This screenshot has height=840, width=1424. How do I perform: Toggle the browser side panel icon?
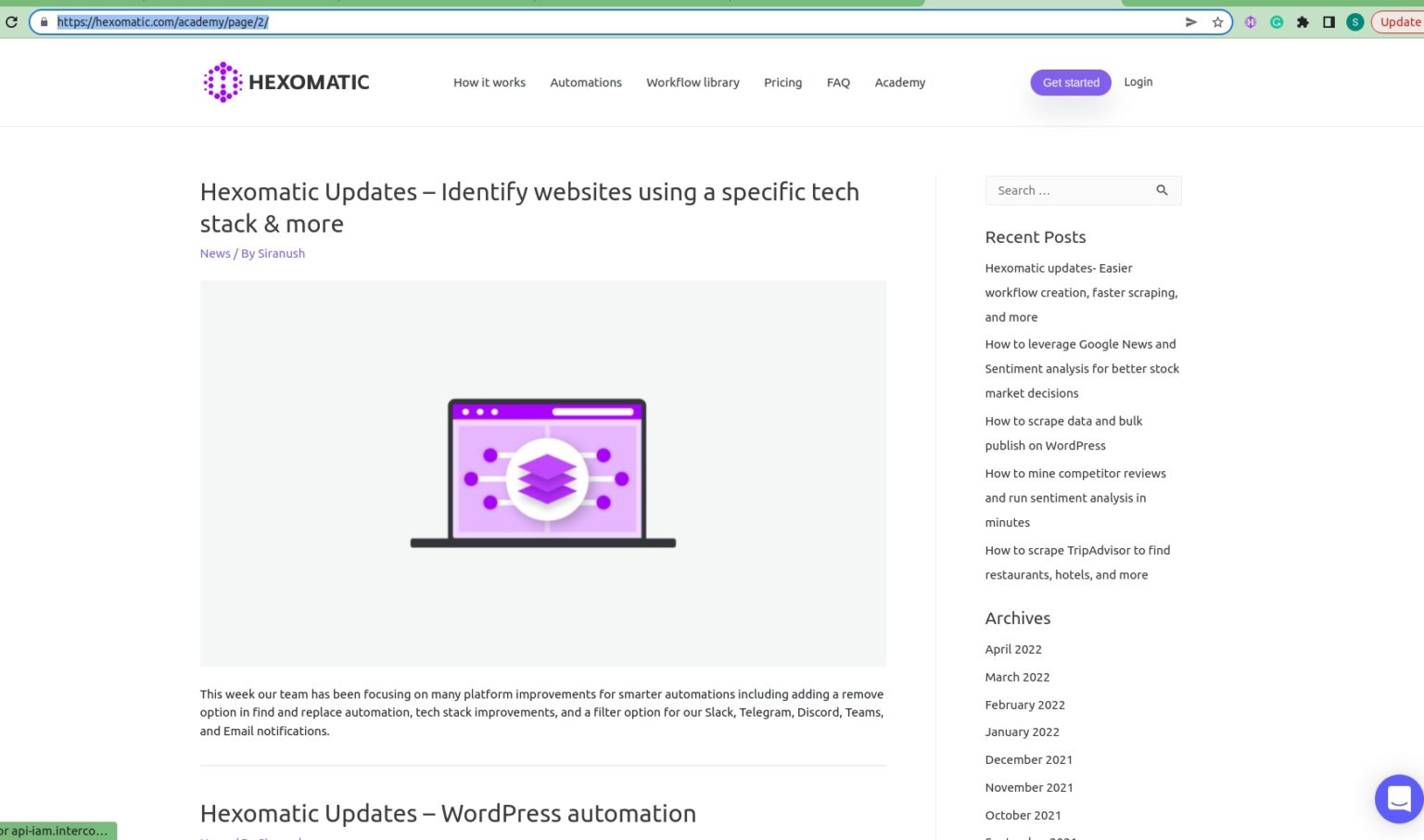pyautogui.click(x=1329, y=22)
